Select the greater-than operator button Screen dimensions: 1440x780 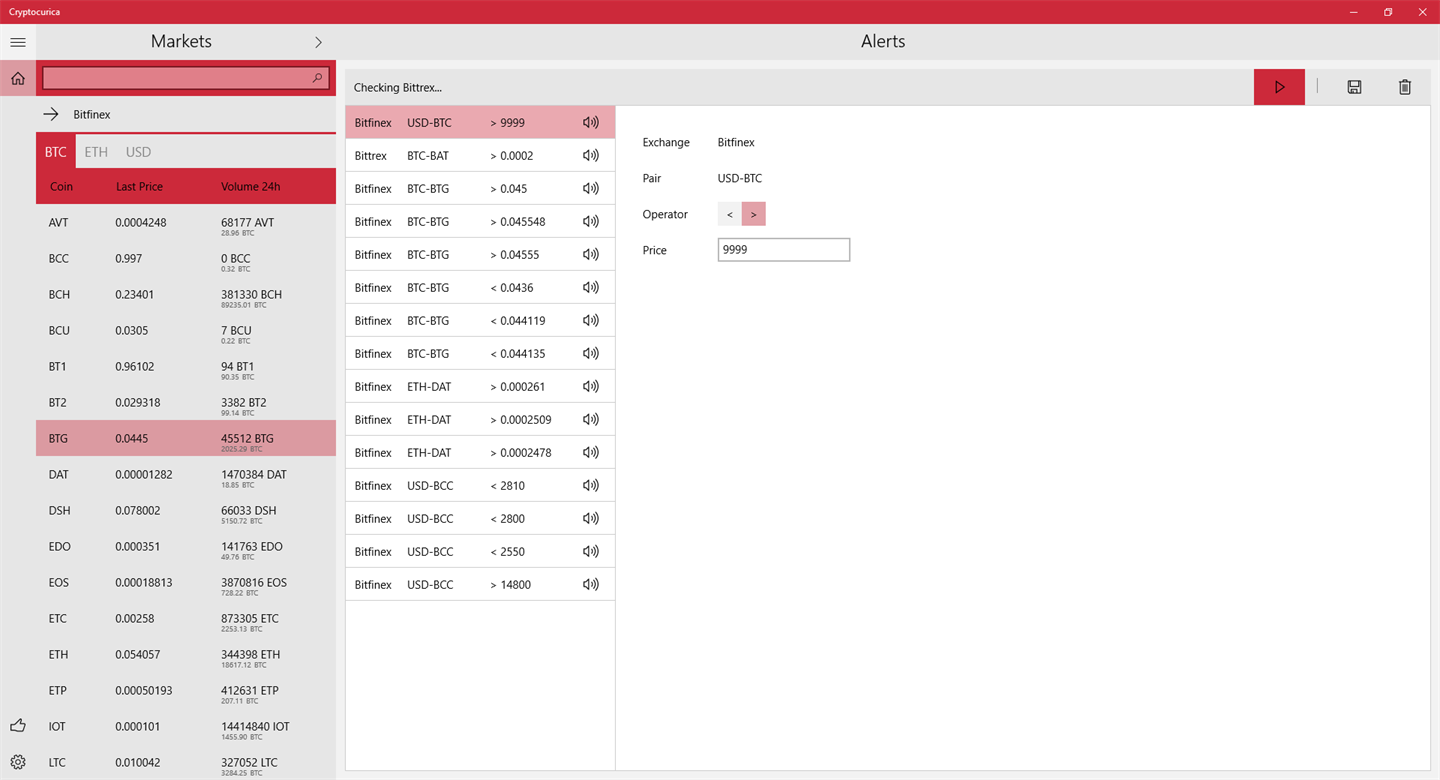pyautogui.click(x=754, y=214)
